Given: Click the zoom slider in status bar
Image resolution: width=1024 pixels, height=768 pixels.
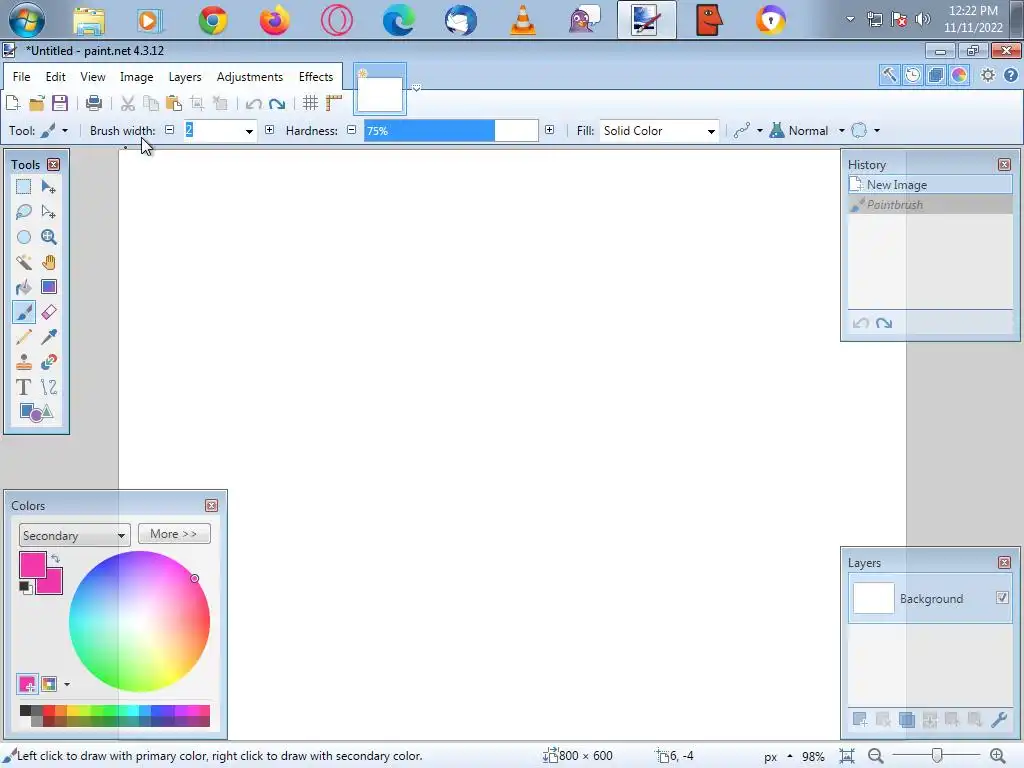Looking at the screenshot, I should click(936, 756).
